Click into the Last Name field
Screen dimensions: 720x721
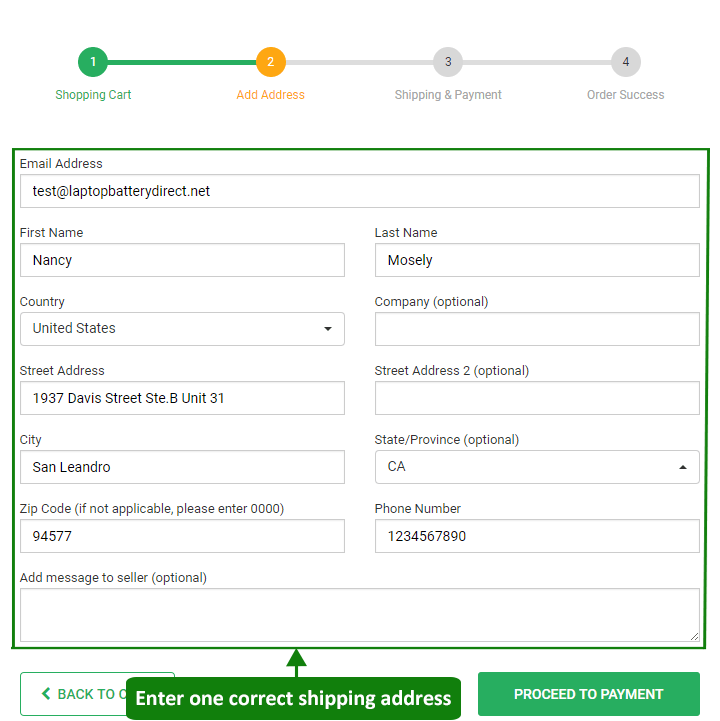click(x=537, y=260)
